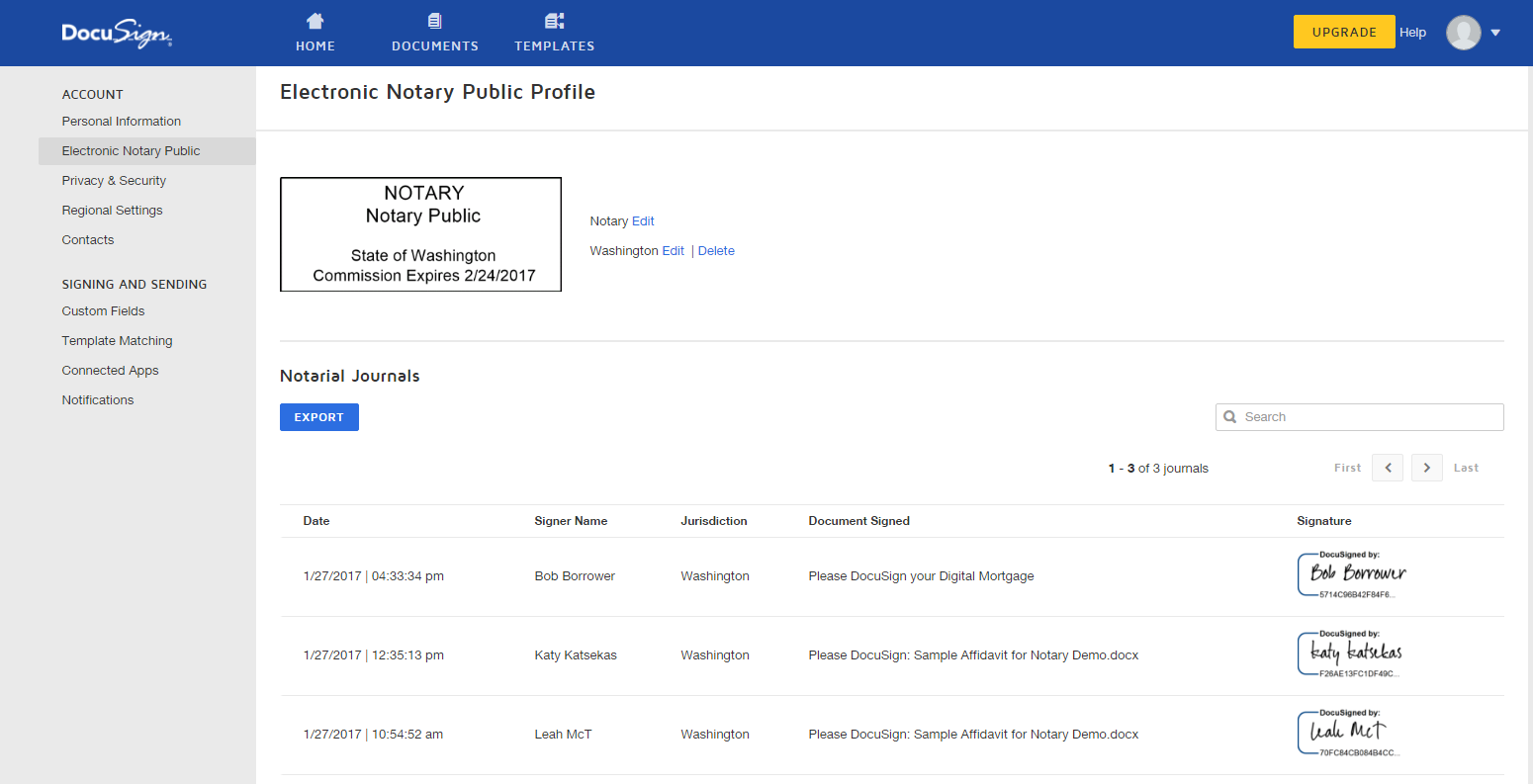Screen dimensions: 1533x784
Task: Go to previous journals page arrow
Action: click(x=1388, y=468)
